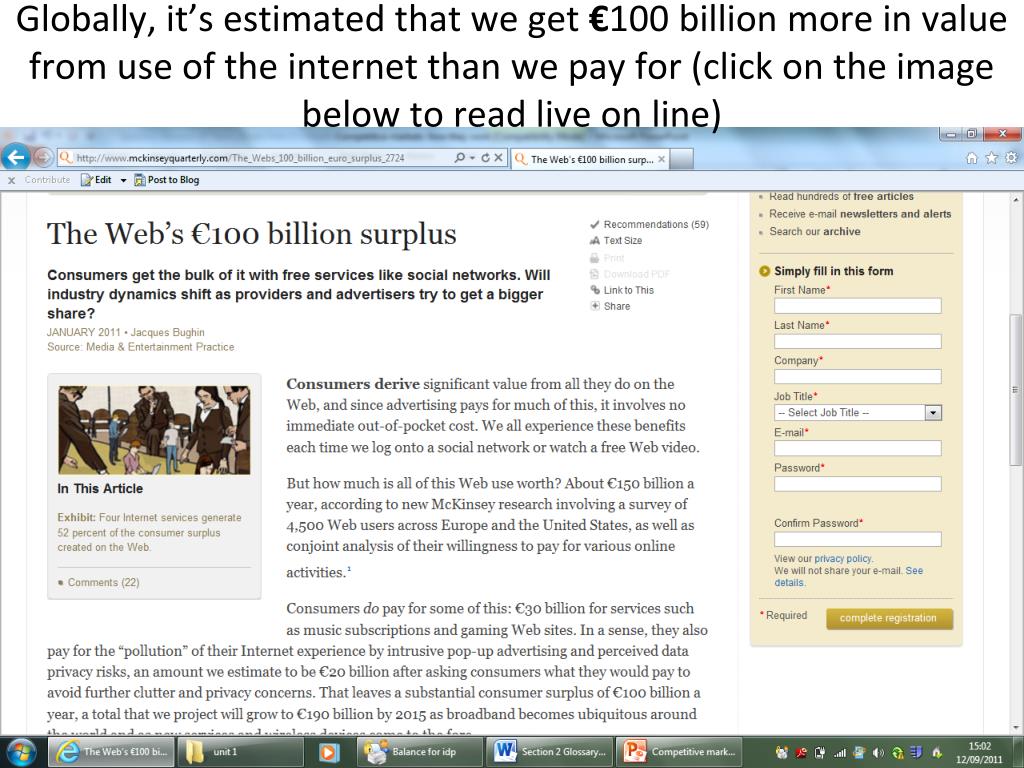Click 'Media & Entertainment Practice' source text
The width and height of the screenshot is (1024, 768).
click(x=160, y=347)
